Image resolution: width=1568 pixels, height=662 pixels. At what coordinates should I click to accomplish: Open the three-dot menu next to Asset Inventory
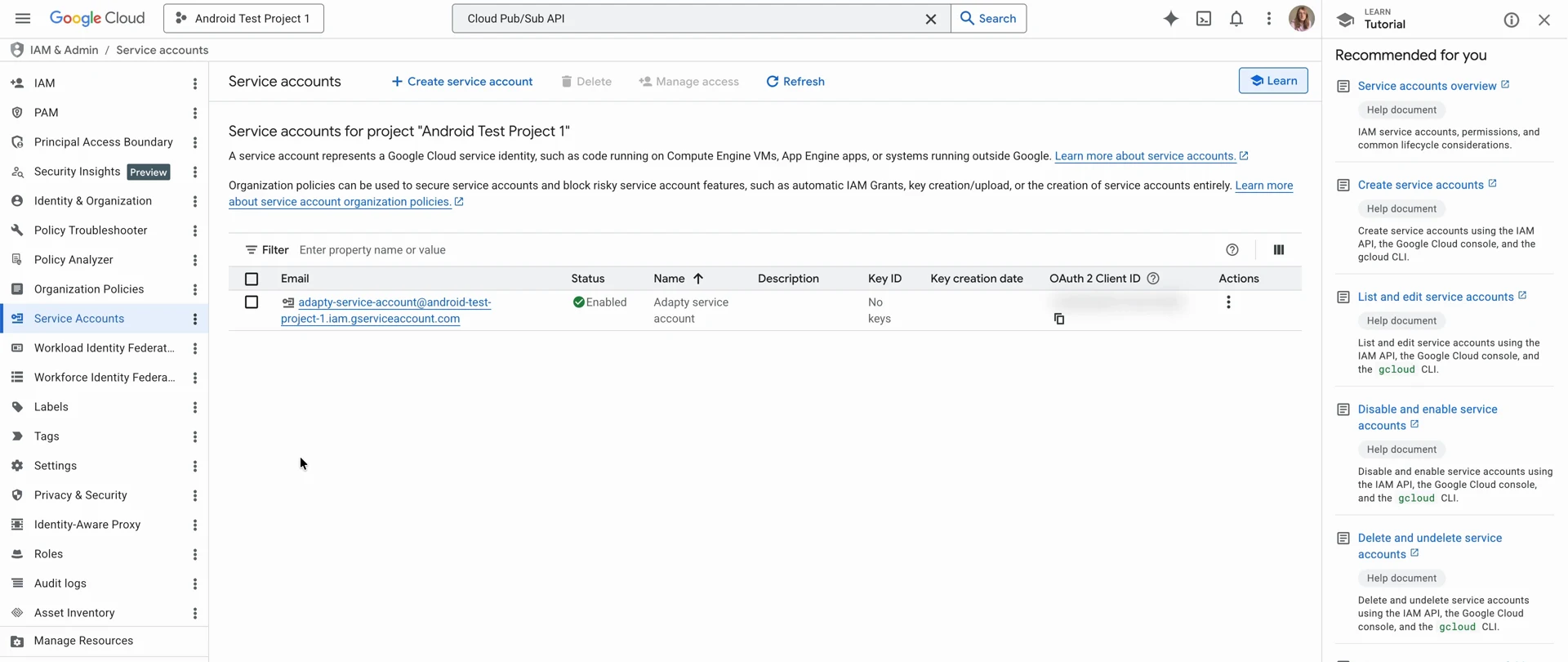click(194, 613)
